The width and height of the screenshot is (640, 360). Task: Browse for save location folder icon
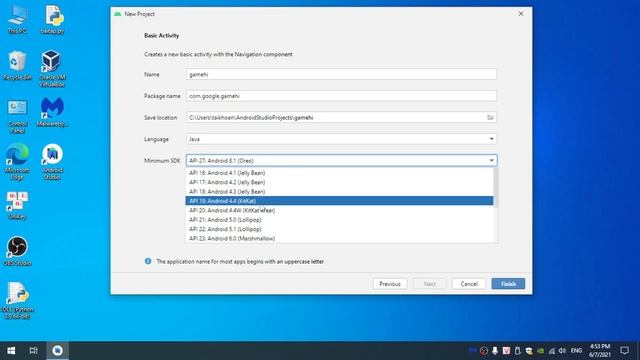pyautogui.click(x=490, y=118)
